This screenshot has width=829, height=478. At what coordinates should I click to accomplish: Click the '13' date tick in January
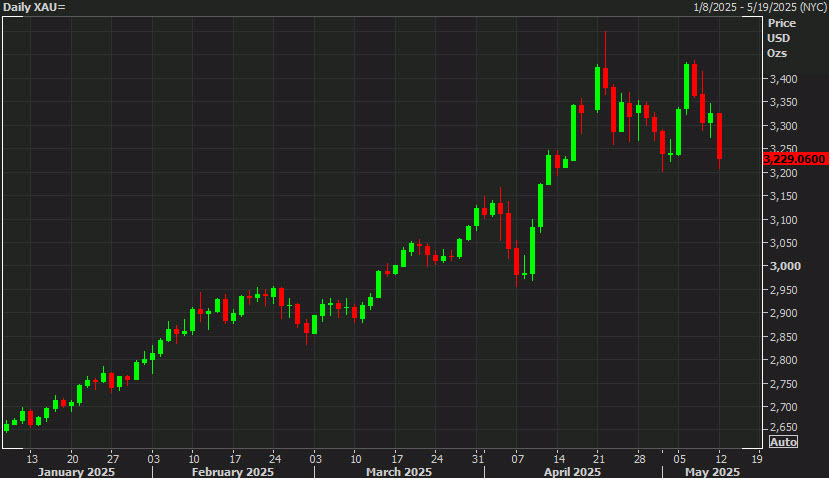(x=32, y=458)
